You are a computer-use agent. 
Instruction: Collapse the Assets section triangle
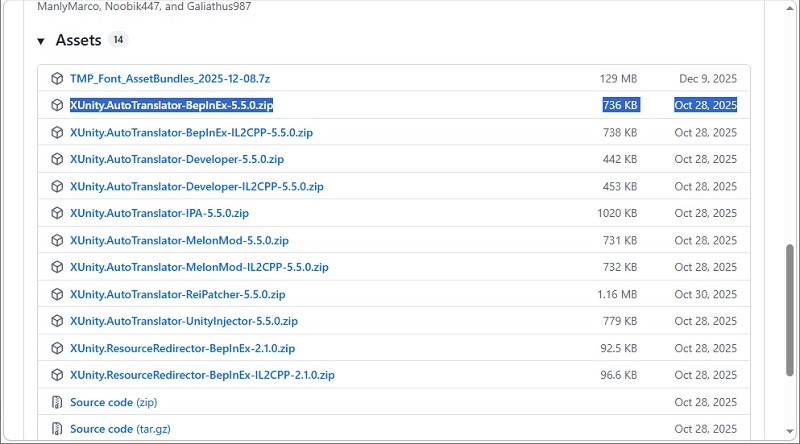pos(41,41)
